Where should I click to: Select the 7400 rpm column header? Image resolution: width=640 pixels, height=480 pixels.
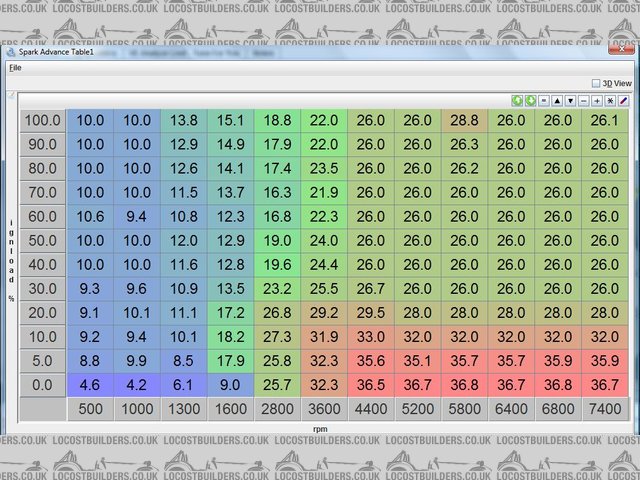click(x=604, y=408)
